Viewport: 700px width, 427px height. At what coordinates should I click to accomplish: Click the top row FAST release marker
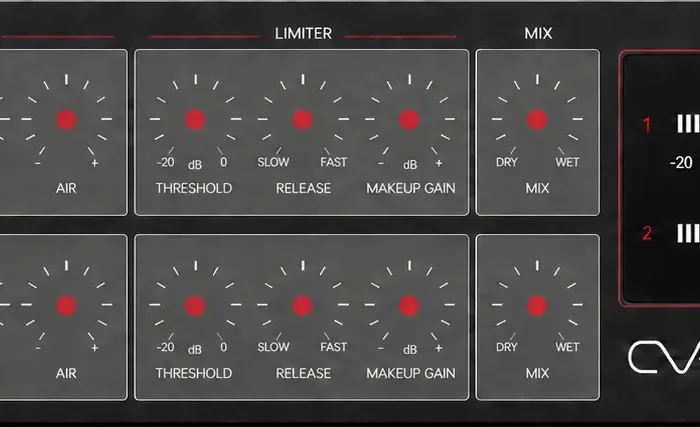pyautogui.click(x=333, y=162)
